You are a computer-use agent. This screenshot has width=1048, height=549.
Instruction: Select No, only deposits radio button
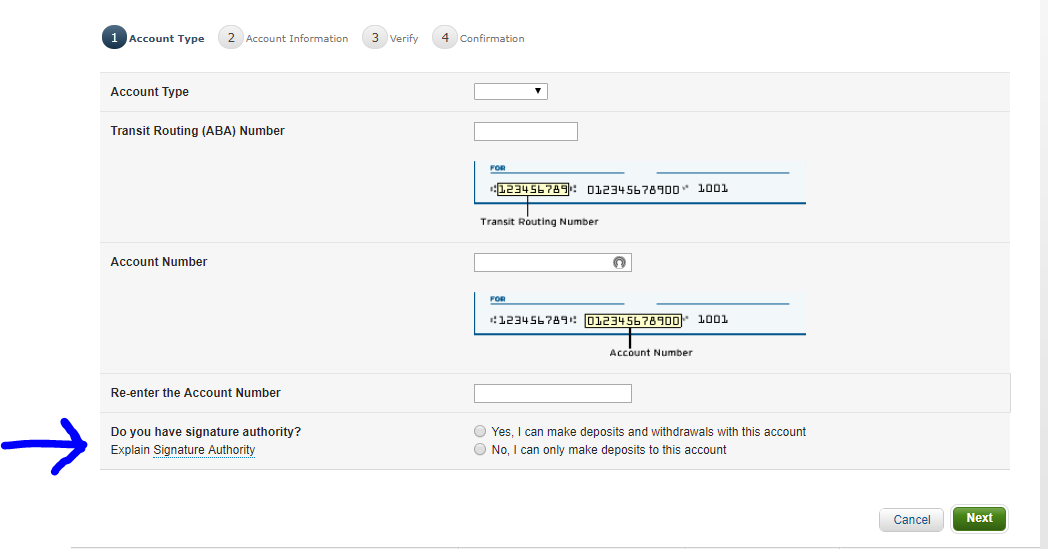480,449
